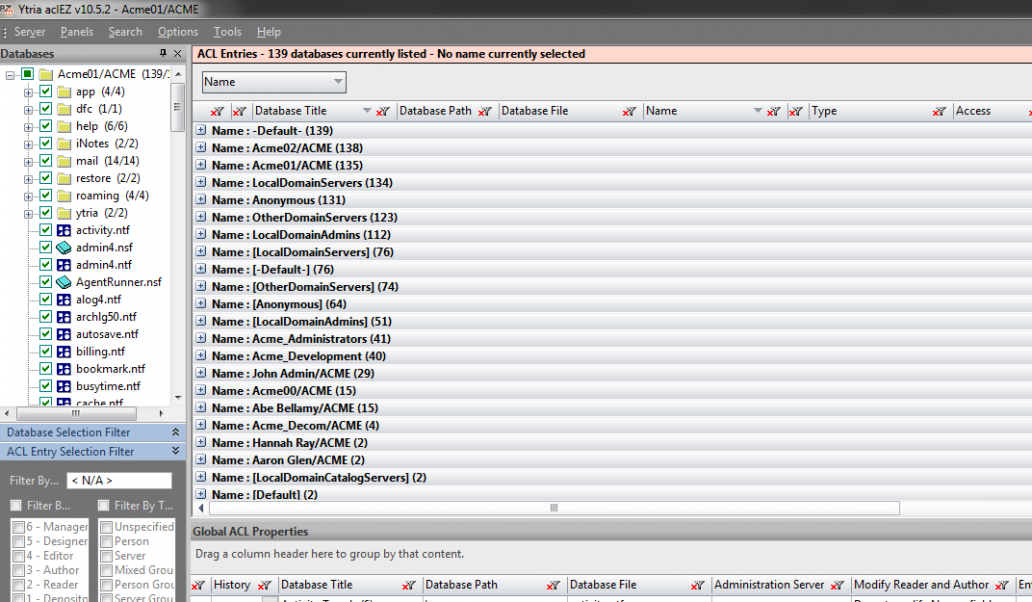
Task: Click the filter icon beside Database Title header
Action: coord(382,112)
